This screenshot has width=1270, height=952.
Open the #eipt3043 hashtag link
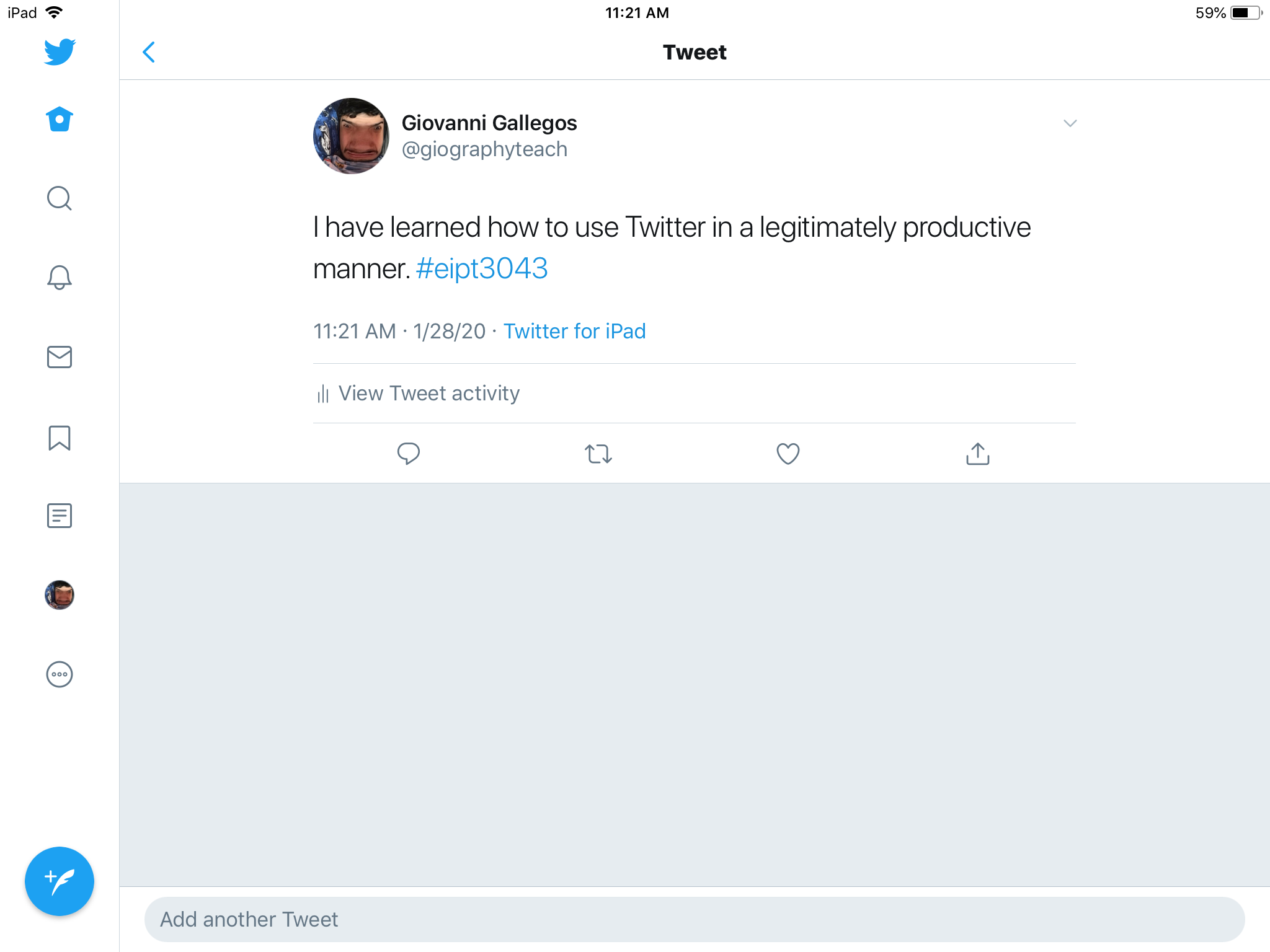(482, 269)
